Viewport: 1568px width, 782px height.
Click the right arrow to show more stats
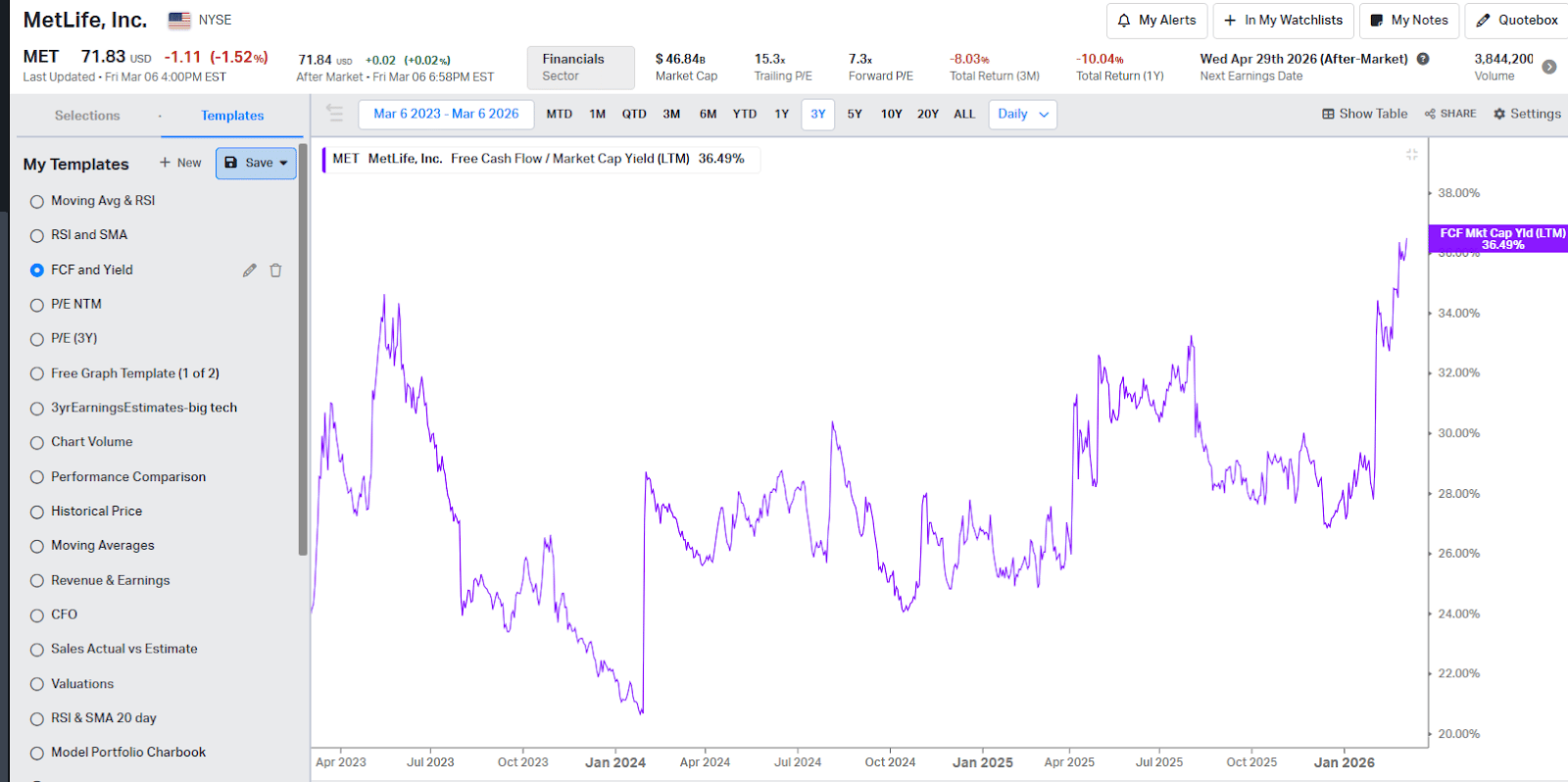point(1549,67)
